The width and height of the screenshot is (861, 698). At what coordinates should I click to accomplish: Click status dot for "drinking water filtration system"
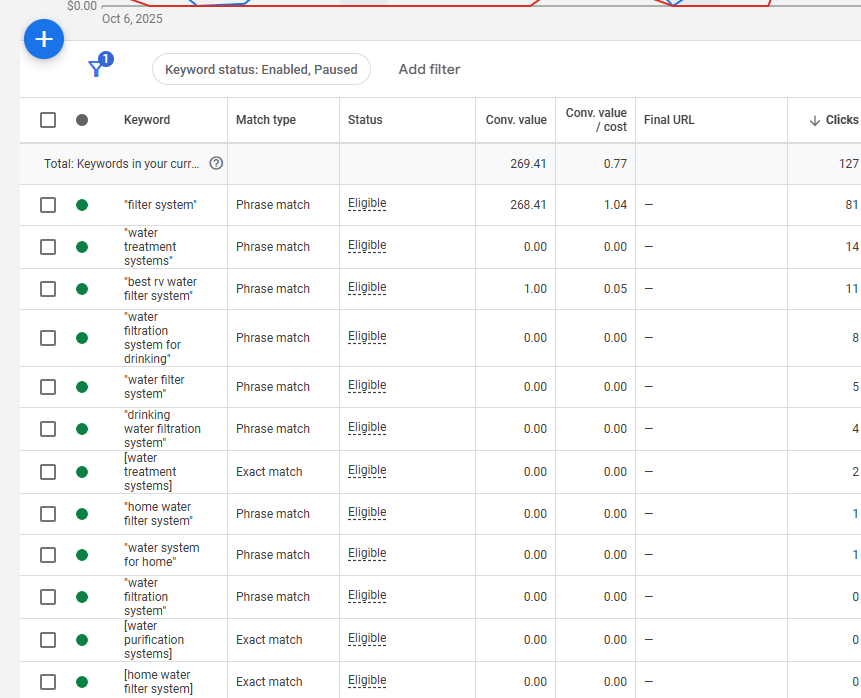click(82, 429)
